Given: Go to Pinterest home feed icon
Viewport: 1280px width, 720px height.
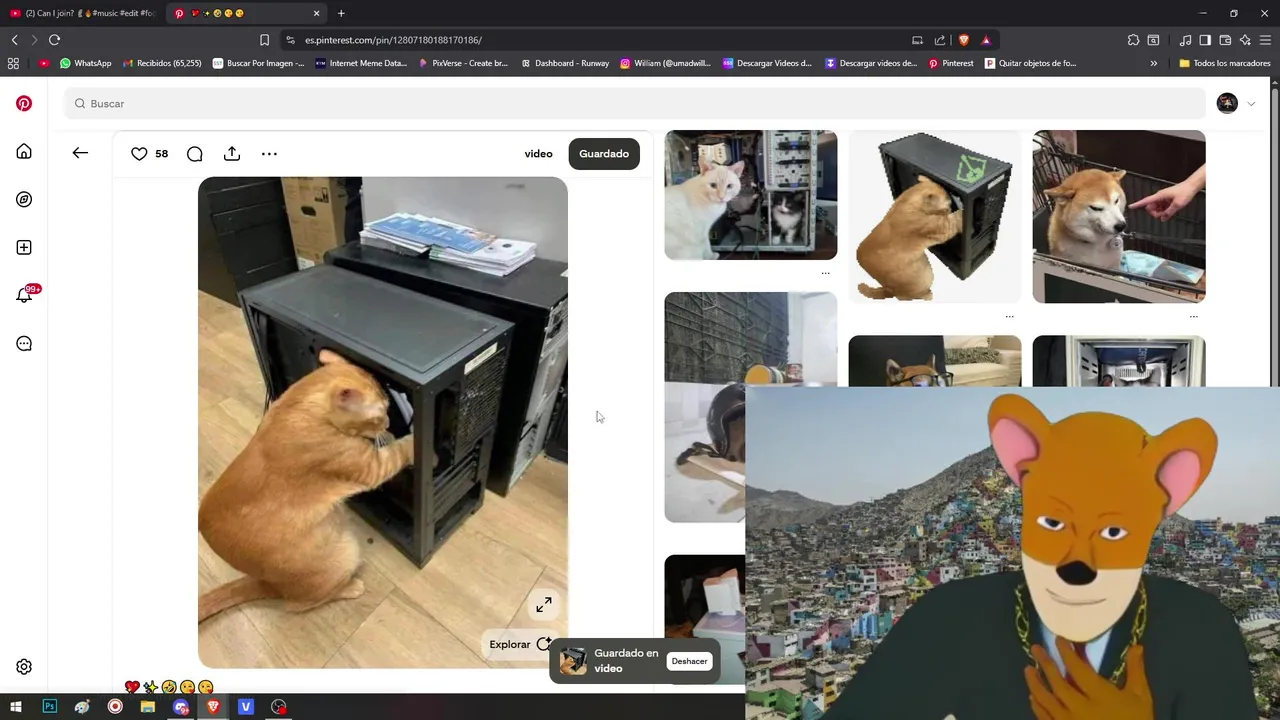Looking at the screenshot, I should [x=24, y=151].
